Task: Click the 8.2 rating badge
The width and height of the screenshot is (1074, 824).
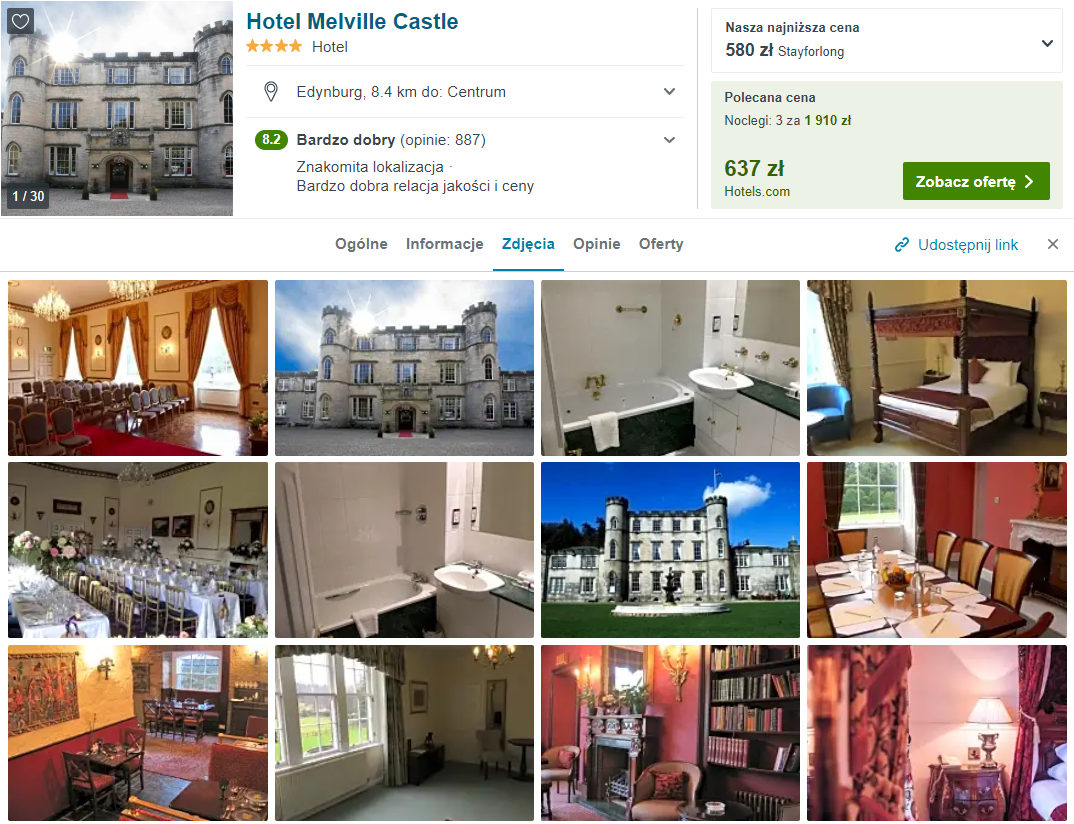Action: [x=271, y=140]
